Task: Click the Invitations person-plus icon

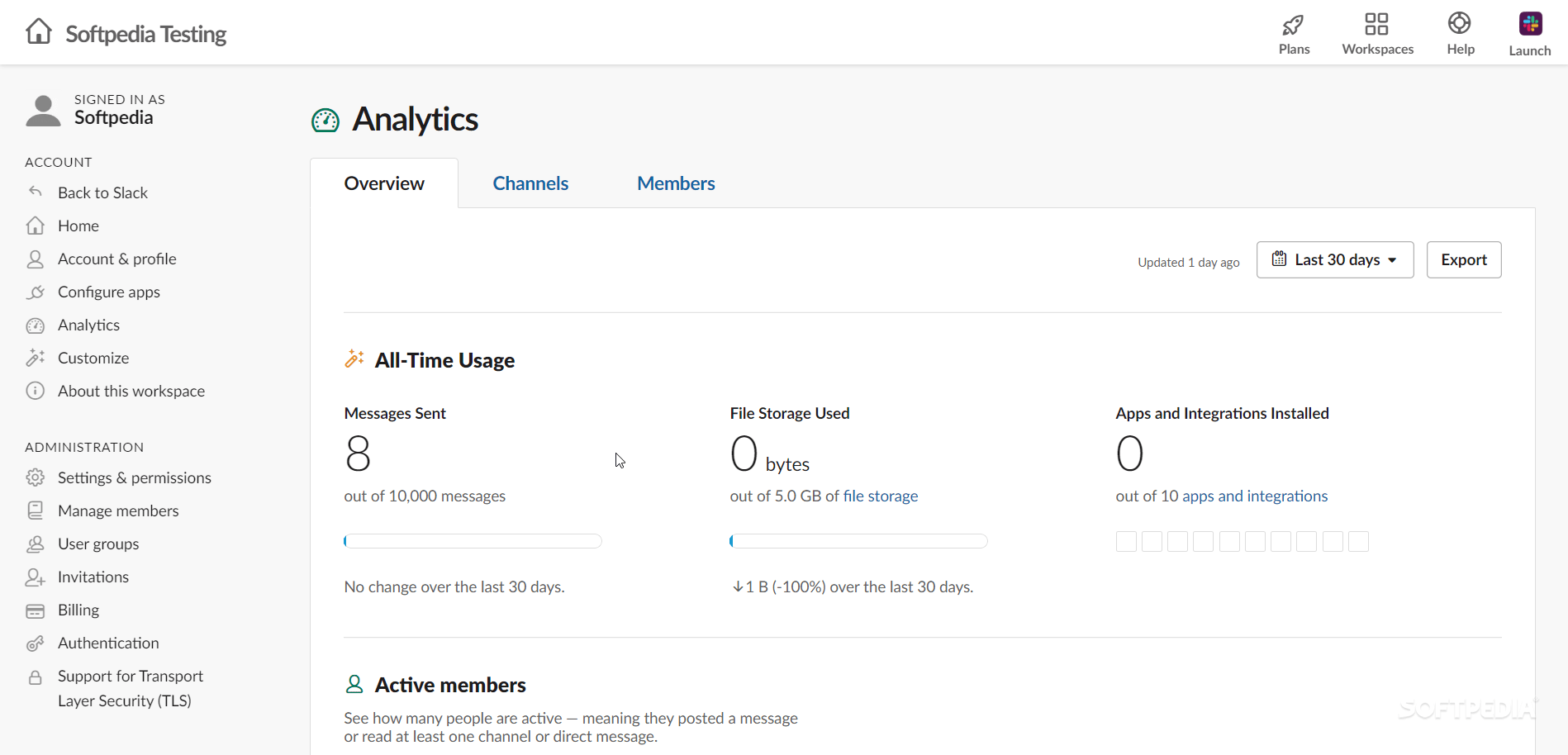Action: (36, 577)
